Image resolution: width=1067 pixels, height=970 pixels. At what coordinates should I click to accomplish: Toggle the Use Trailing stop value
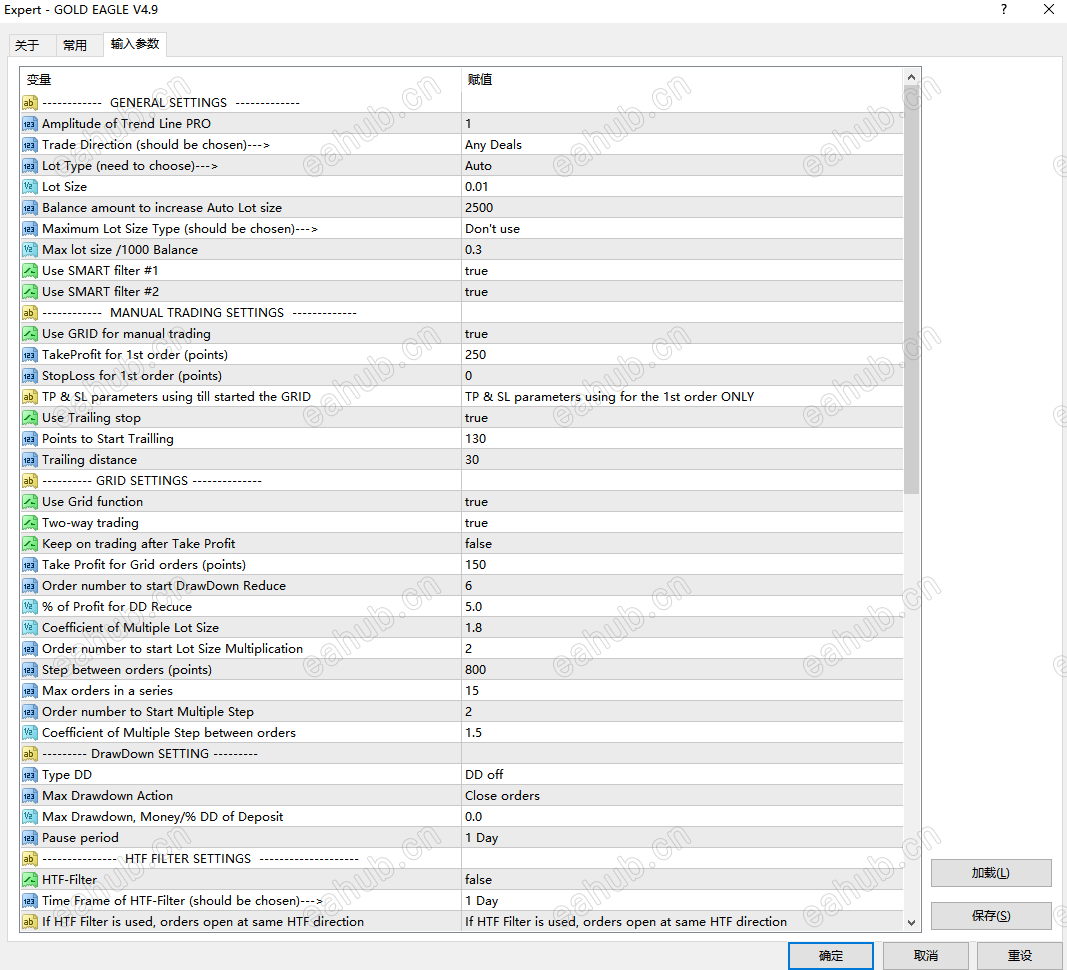tap(683, 418)
